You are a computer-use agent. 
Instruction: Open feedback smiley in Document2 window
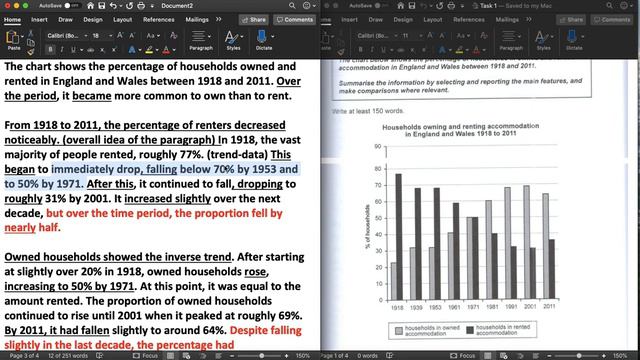tap(307, 6)
